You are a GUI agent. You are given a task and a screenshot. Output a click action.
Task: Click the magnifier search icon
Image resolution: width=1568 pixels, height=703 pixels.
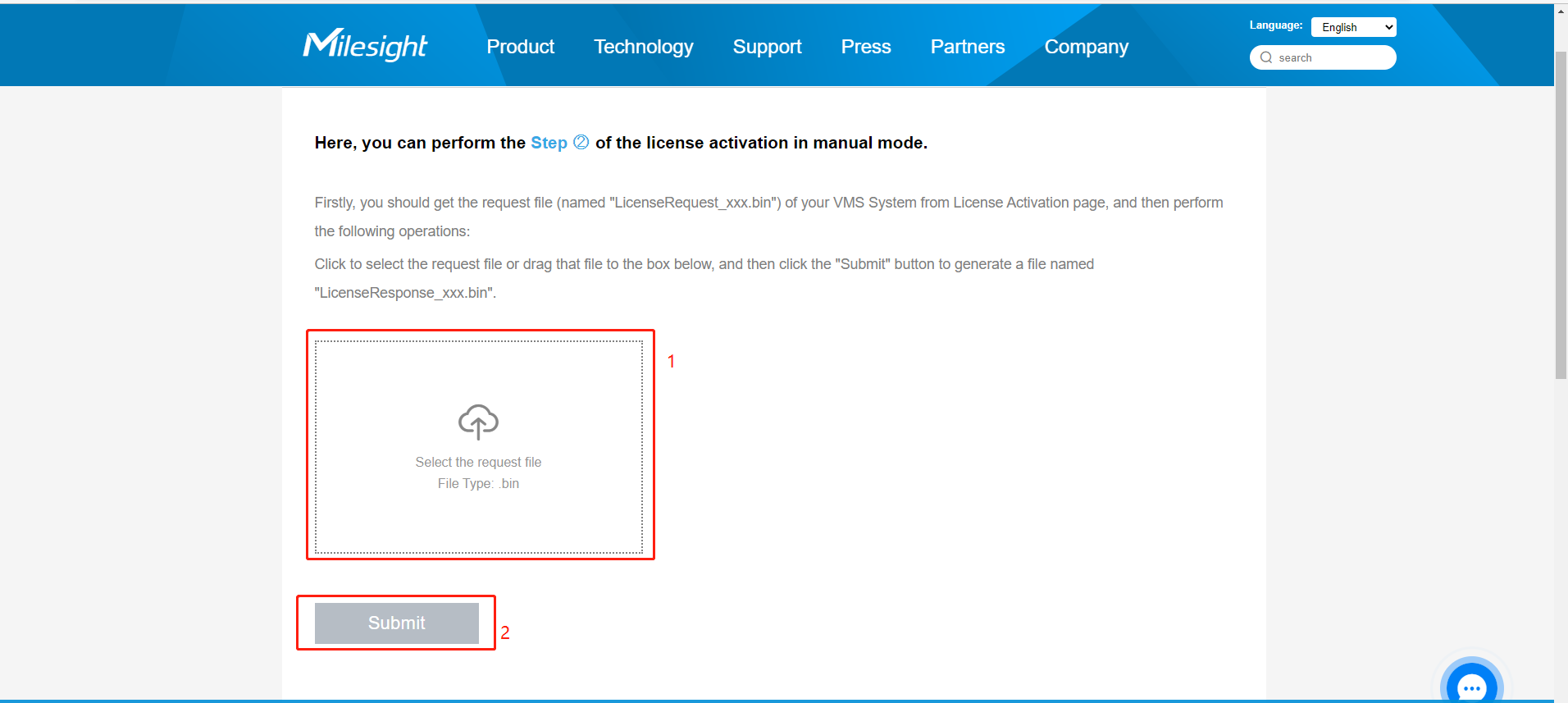click(1266, 57)
